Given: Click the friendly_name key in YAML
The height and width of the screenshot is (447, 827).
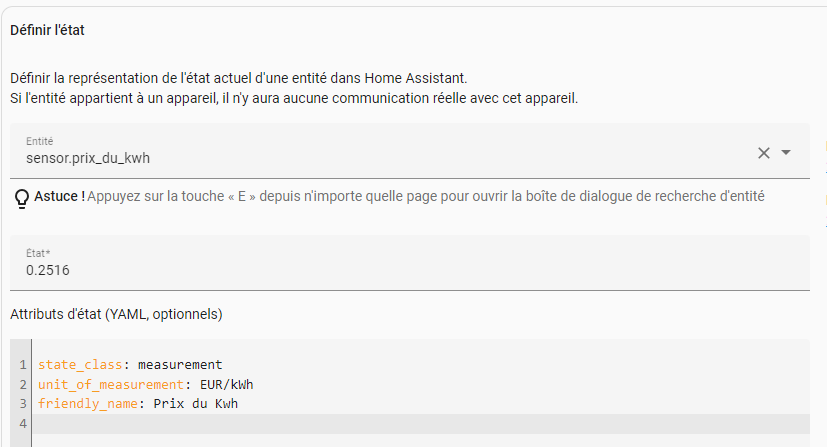Looking at the screenshot, I should point(88,404).
